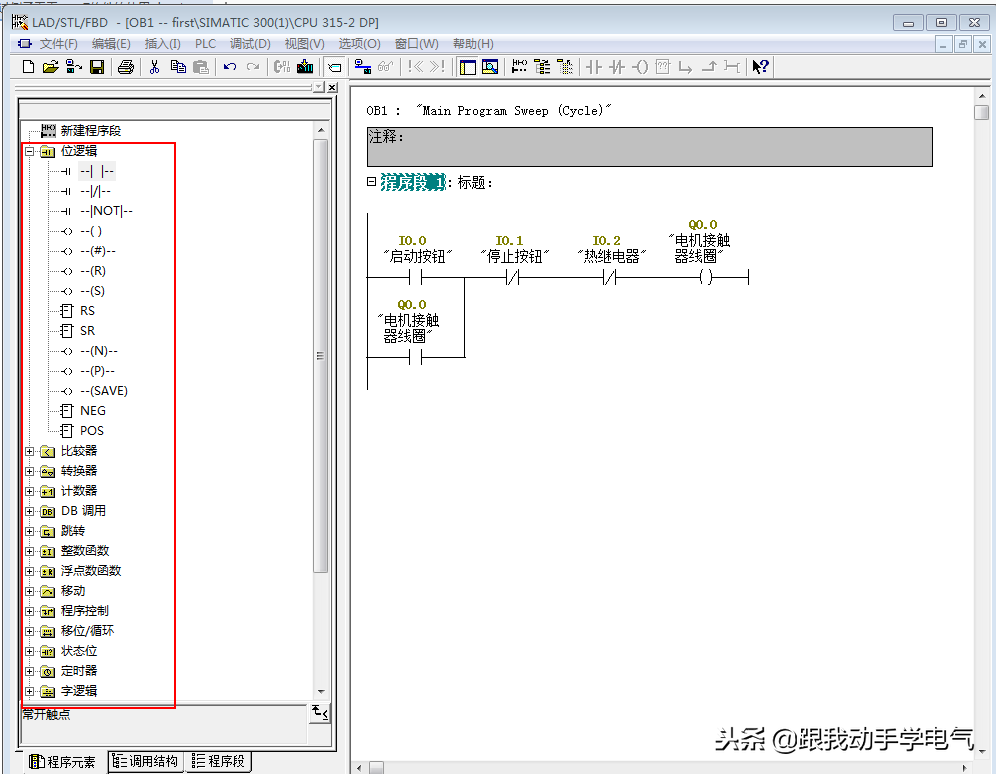Open file using the folder icon
This screenshot has height=774, width=996.
[50, 67]
